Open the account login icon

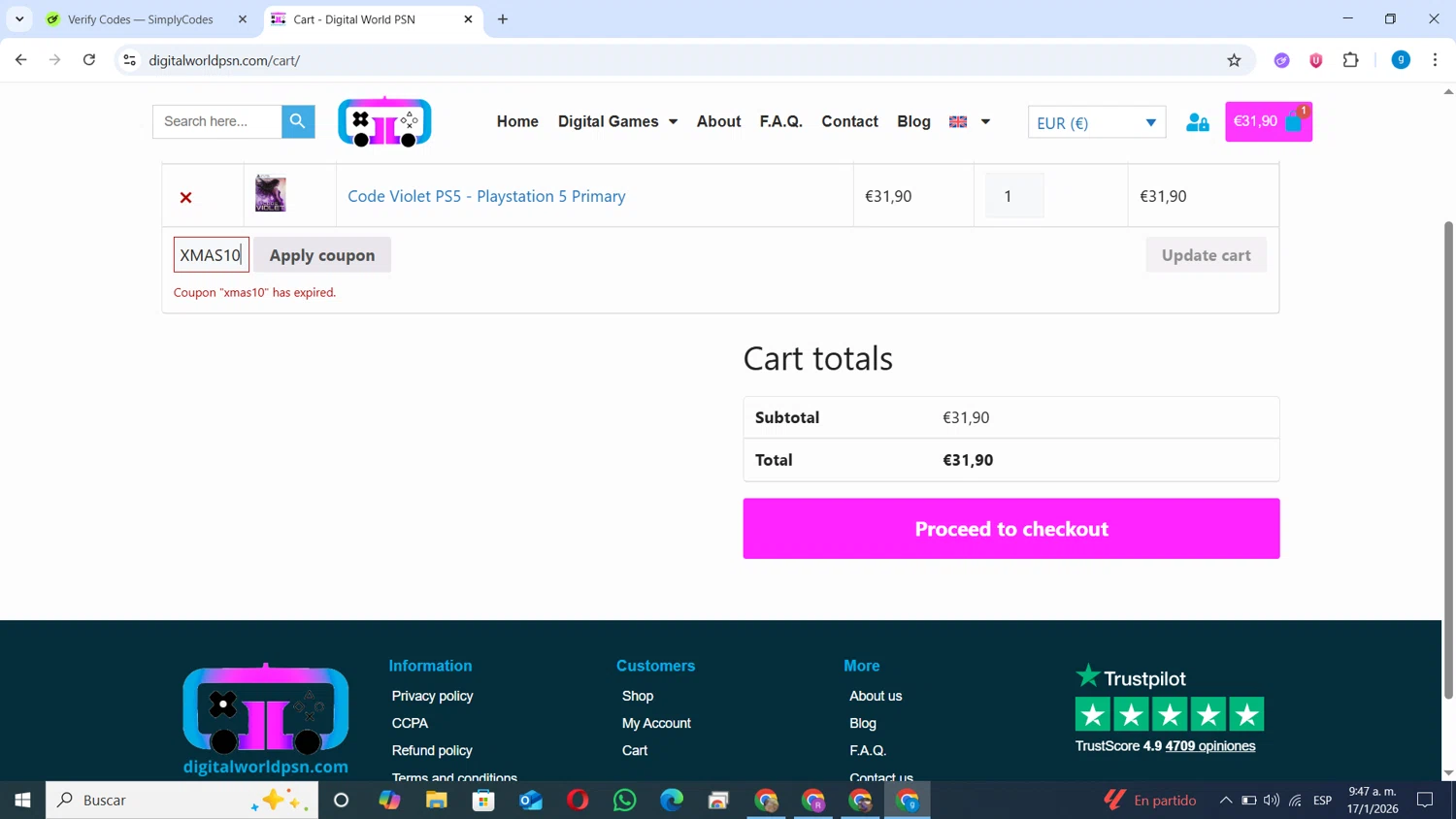tap(1197, 122)
